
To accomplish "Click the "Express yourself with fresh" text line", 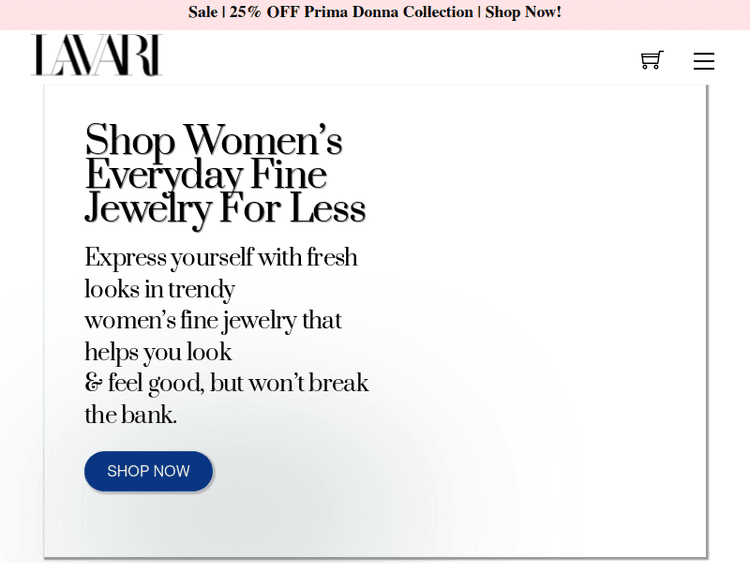I will (221, 258).
